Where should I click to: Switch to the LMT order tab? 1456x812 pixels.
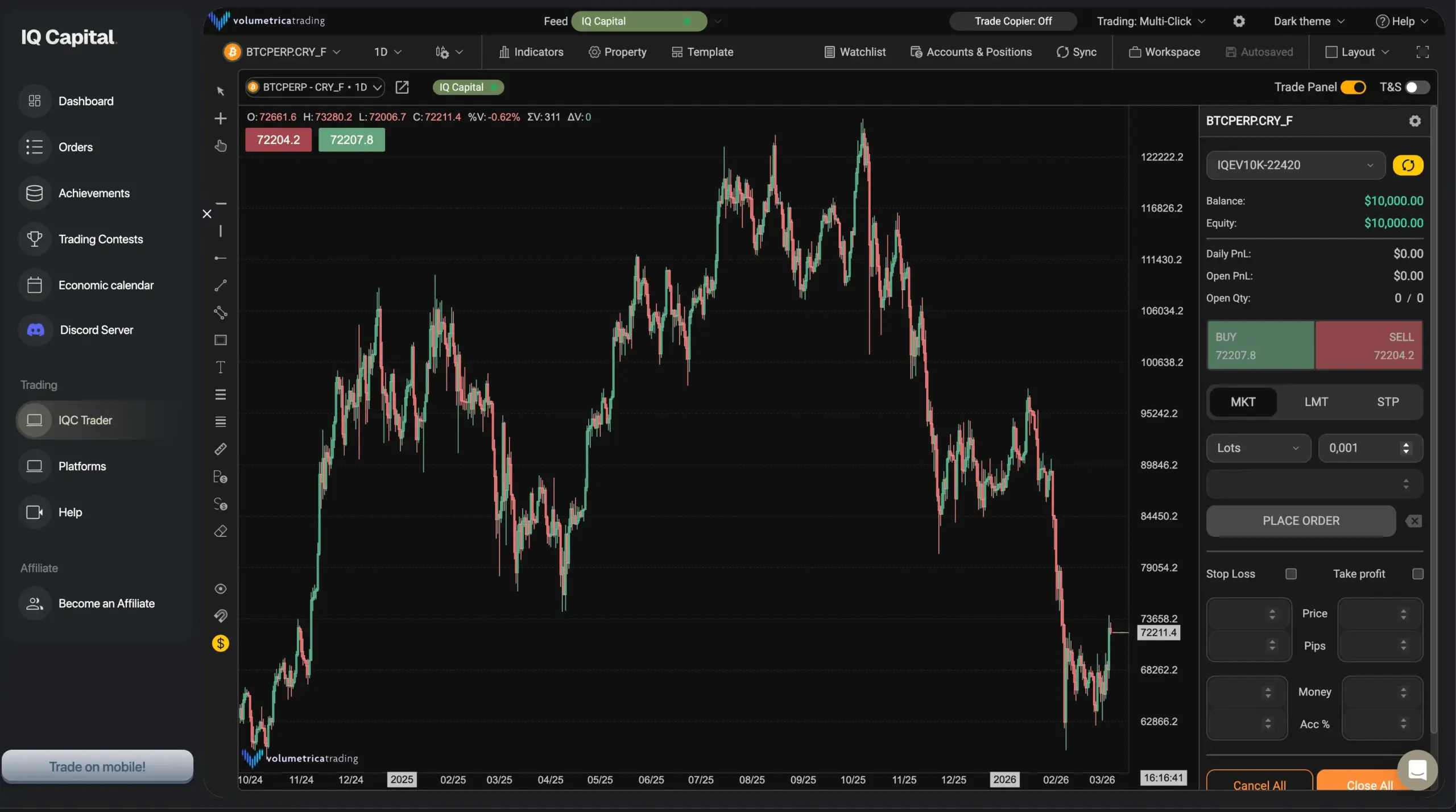point(1316,402)
